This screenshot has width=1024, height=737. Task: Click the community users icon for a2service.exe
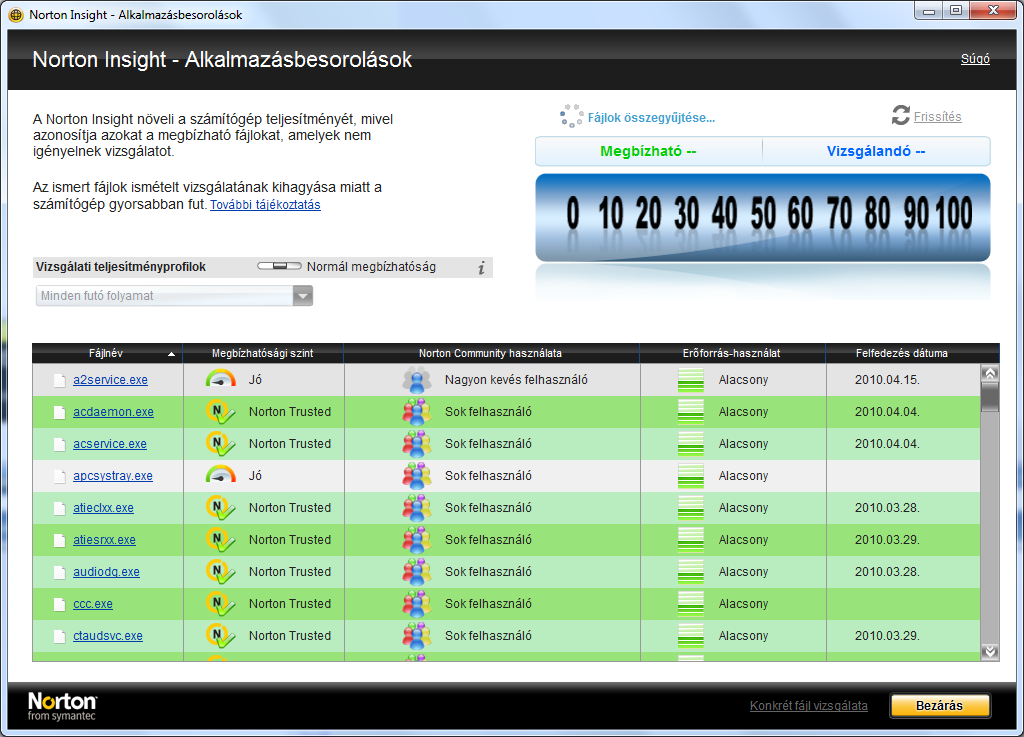pos(417,379)
